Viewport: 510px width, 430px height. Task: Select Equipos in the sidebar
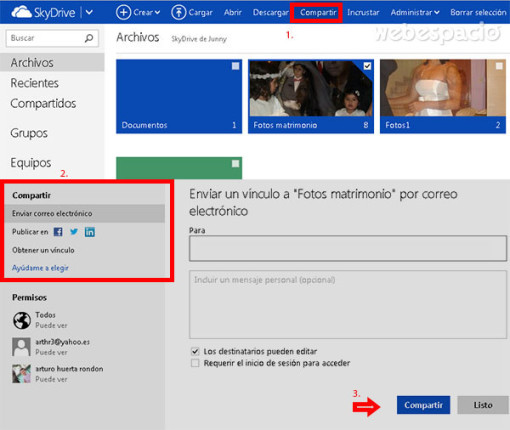point(31,163)
